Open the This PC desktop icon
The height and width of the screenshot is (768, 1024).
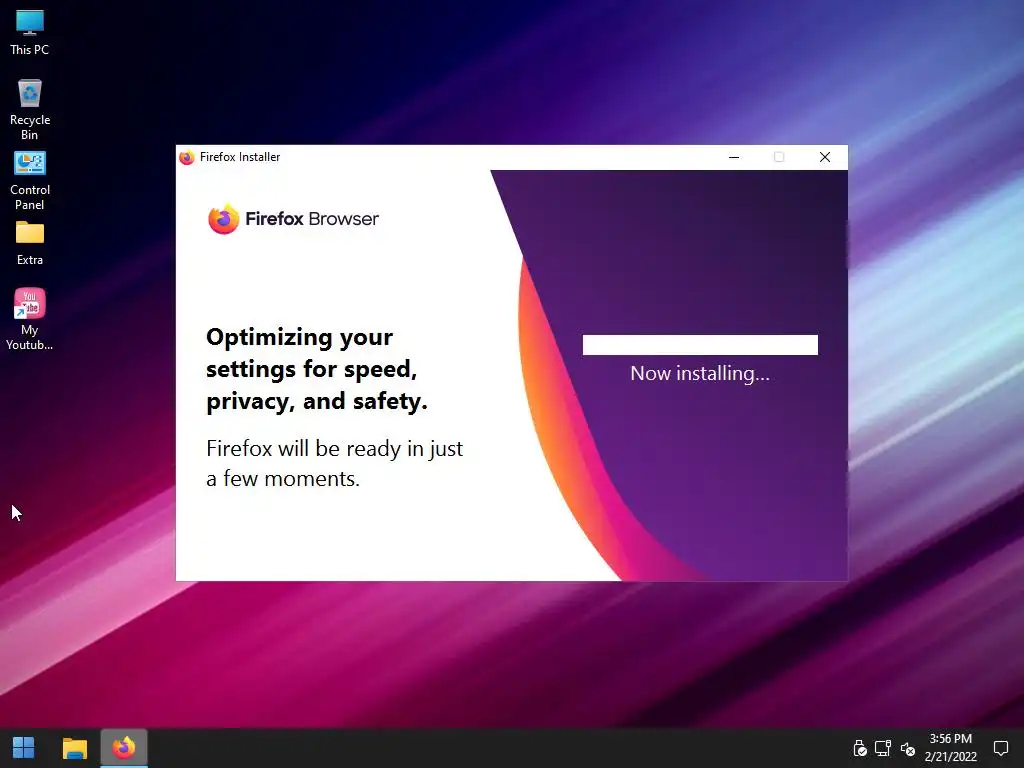29,31
